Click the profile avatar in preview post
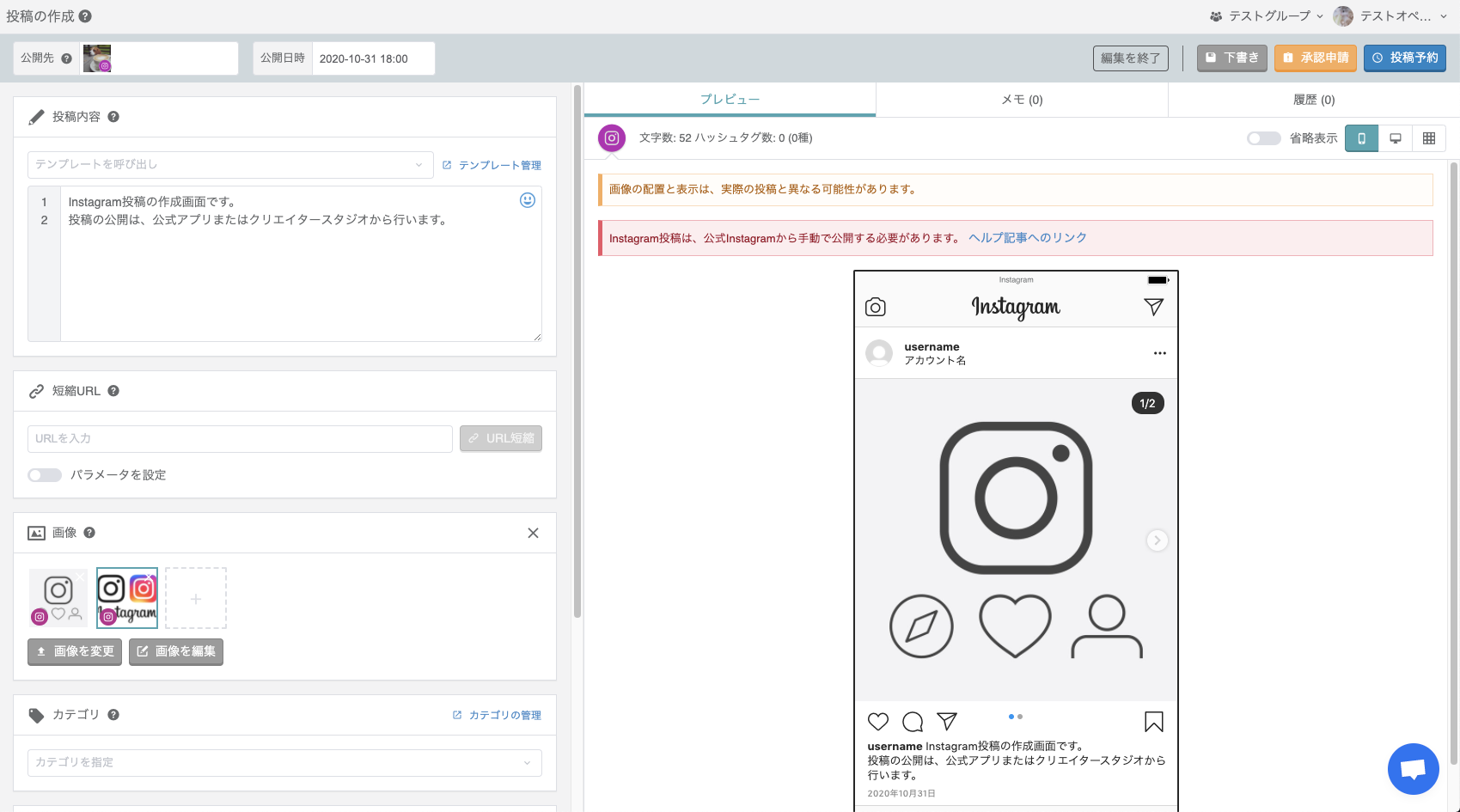1460x812 pixels. point(879,353)
